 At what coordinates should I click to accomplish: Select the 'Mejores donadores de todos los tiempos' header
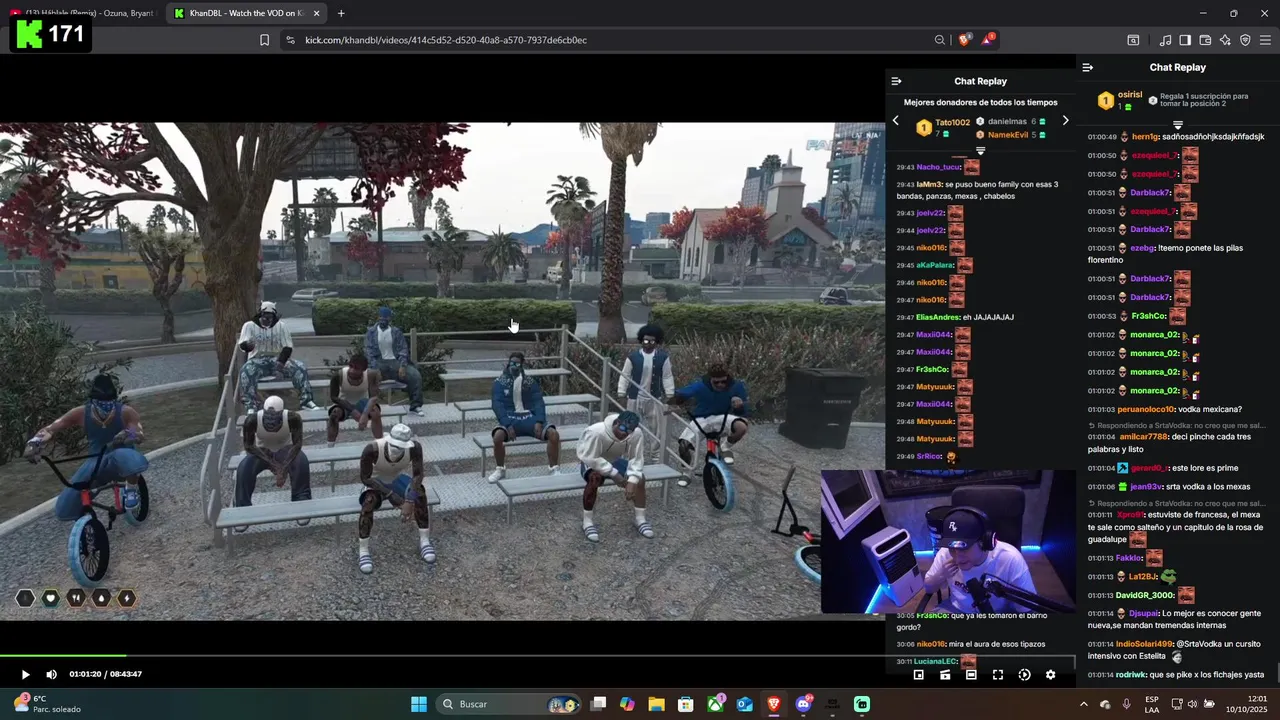[980, 102]
